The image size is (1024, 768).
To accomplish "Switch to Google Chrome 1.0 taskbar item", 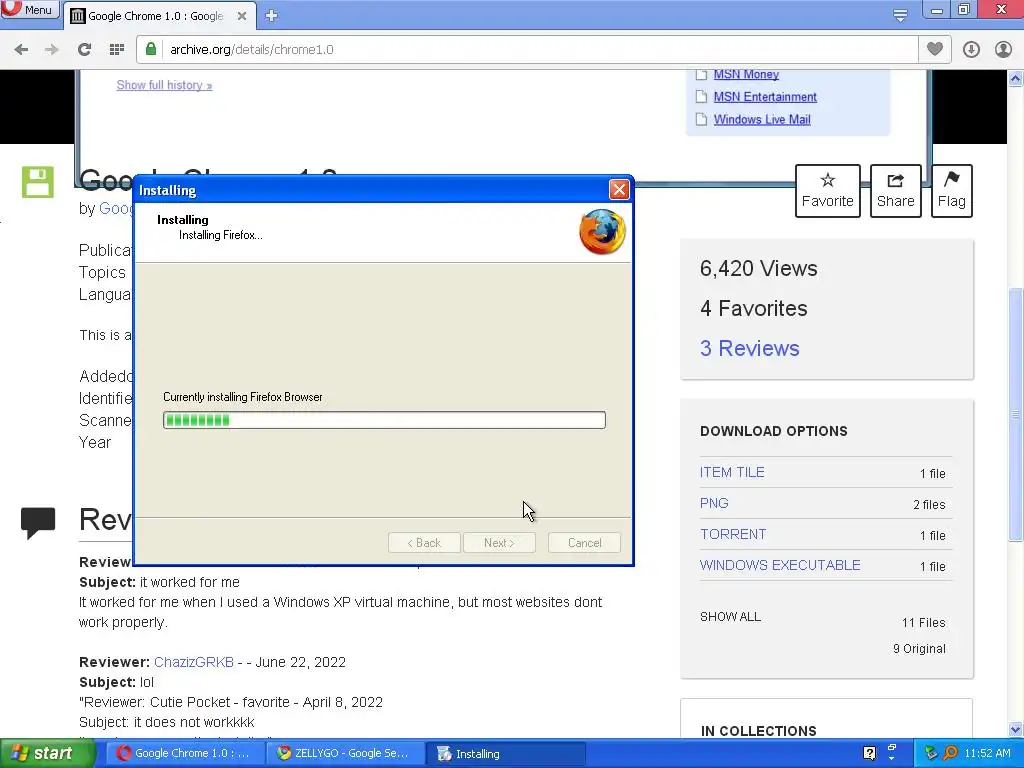I will (x=185, y=753).
